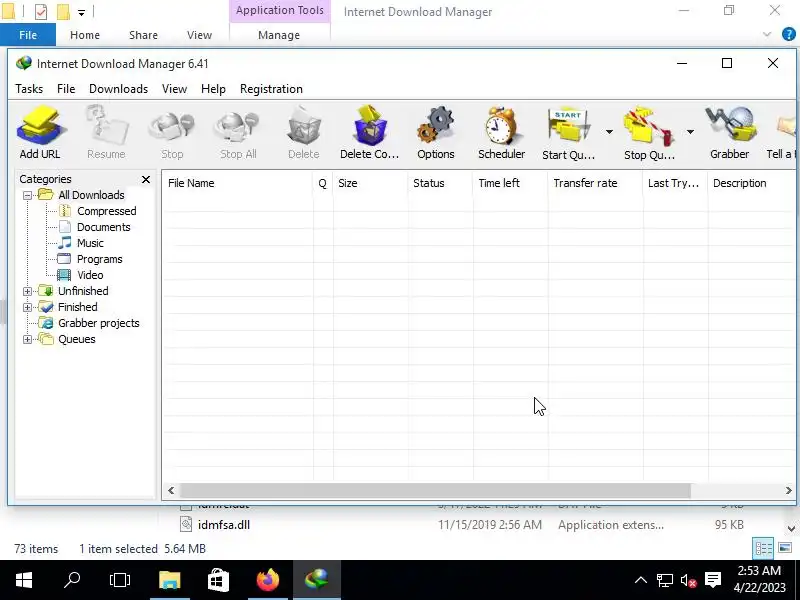Select the Music category
This screenshot has height=600, width=800.
click(90, 243)
